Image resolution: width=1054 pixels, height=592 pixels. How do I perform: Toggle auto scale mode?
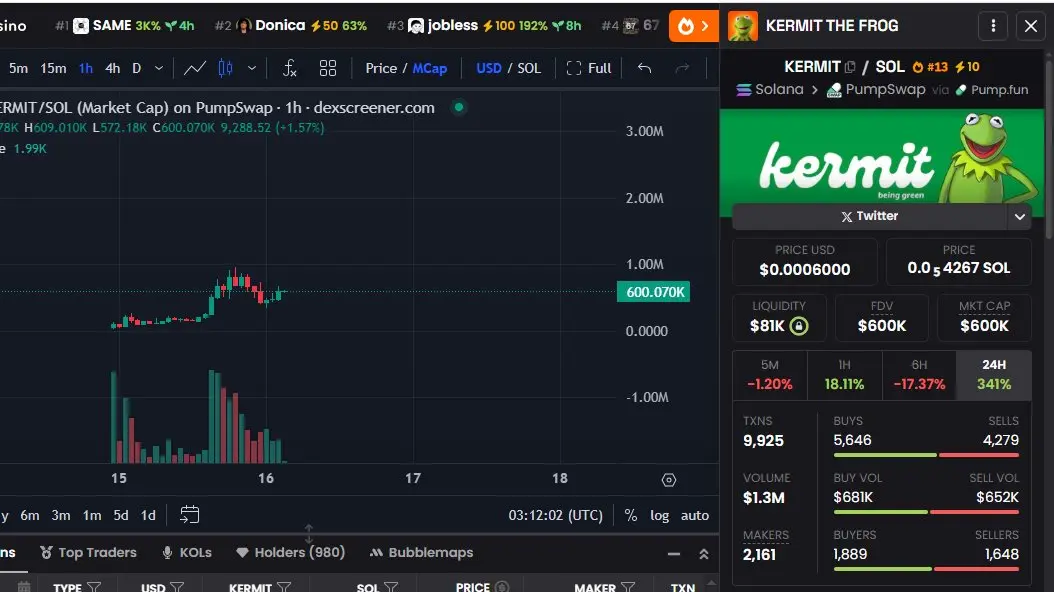pyautogui.click(x=694, y=515)
